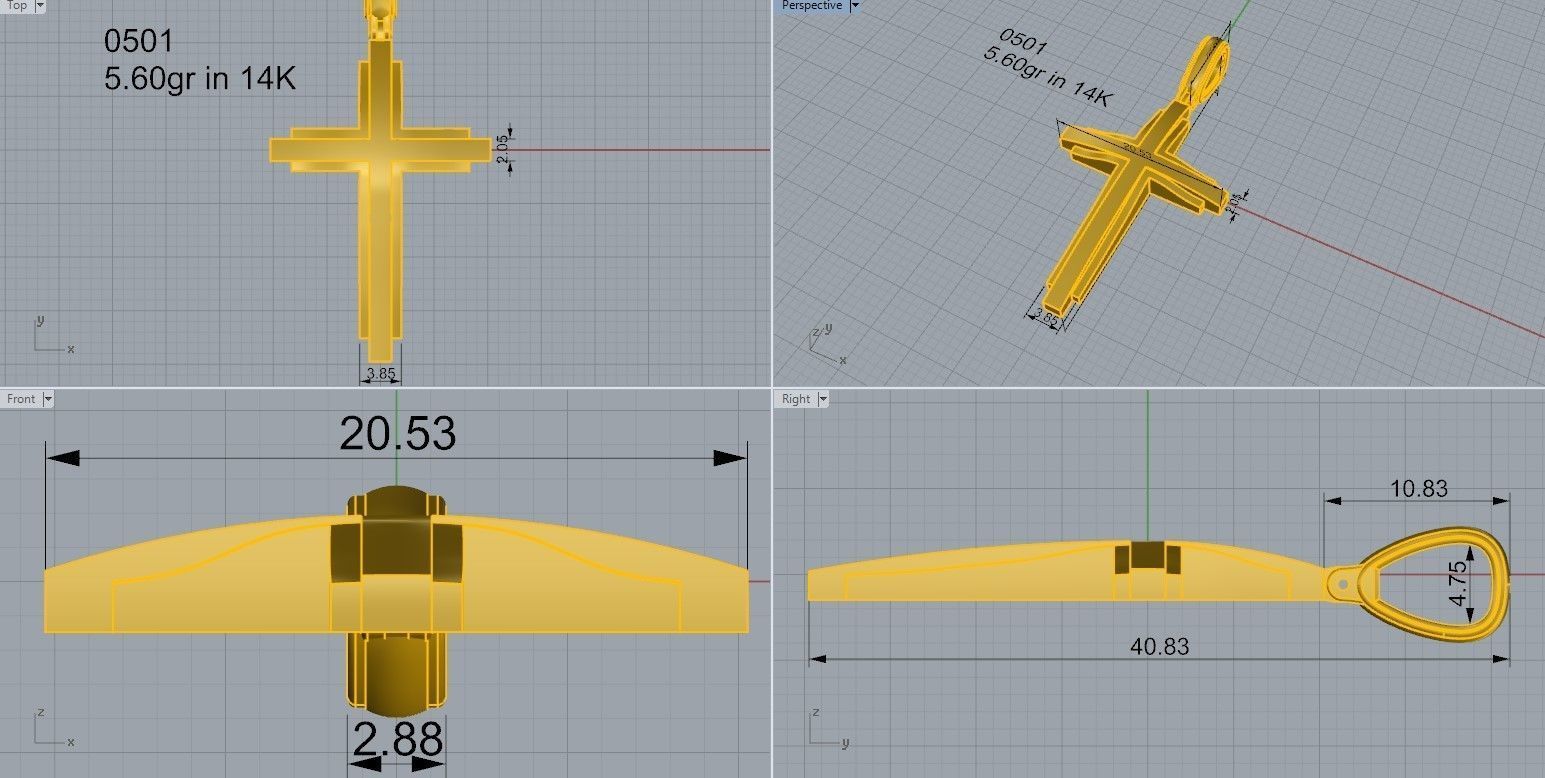1545x778 pixels.
Task: Click the xyz axis icon in Perspective view
Action: click(826, 345)
